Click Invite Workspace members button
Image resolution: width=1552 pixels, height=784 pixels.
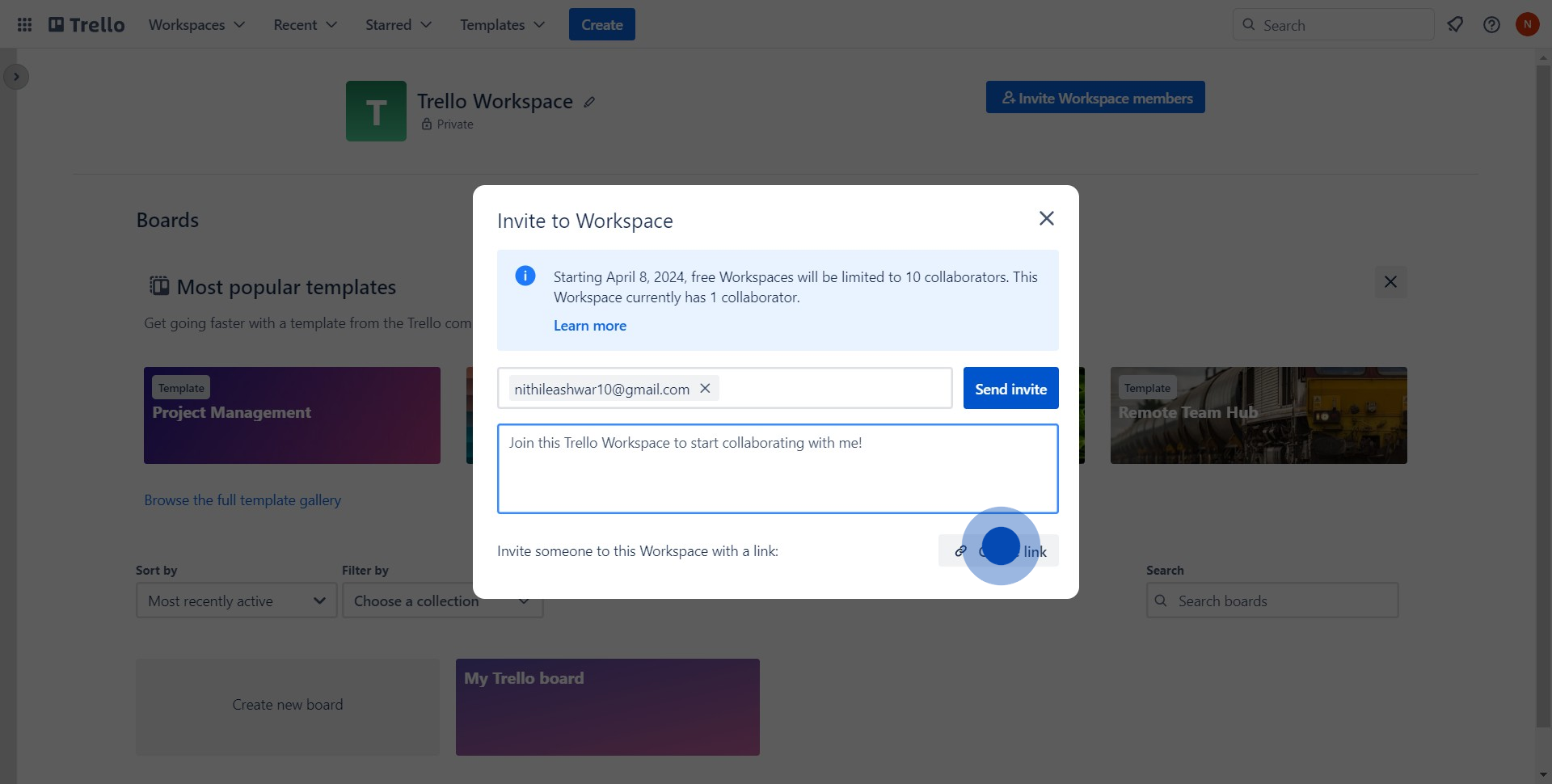(1095, 98)
